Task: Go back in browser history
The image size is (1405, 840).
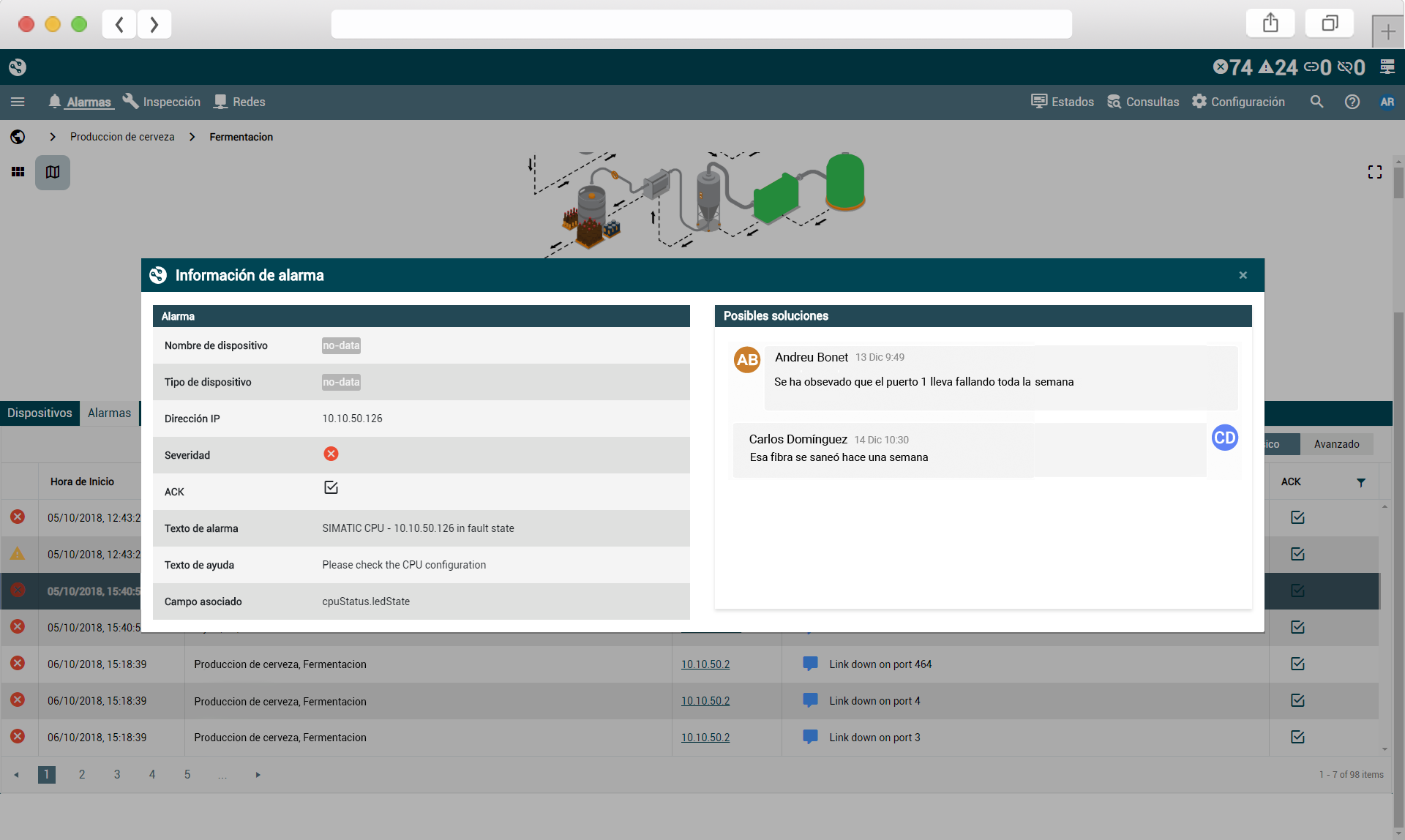Action: [119, 24]
